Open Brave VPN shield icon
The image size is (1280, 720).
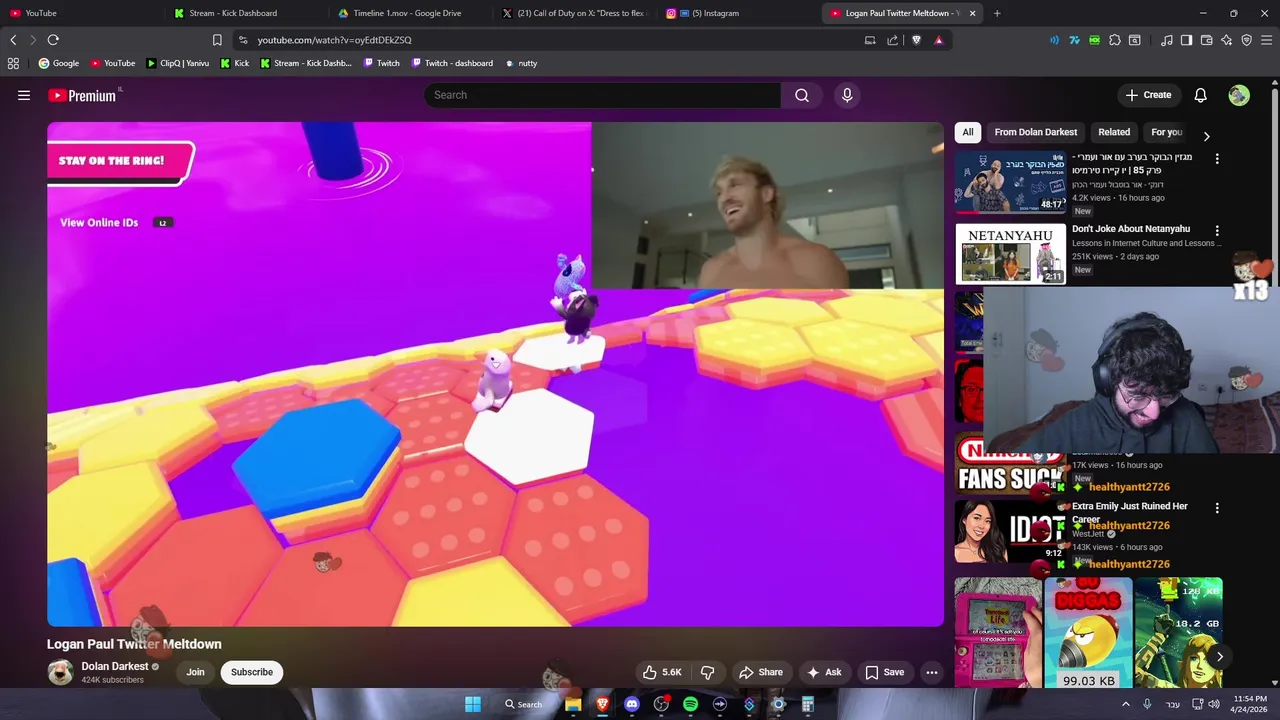tap(1246, 40)
